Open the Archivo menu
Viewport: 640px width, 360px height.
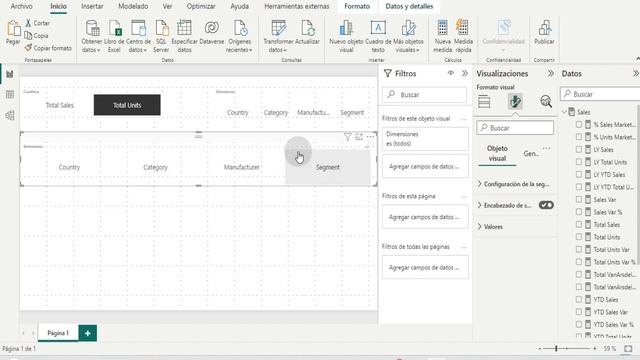pos(22,6)
